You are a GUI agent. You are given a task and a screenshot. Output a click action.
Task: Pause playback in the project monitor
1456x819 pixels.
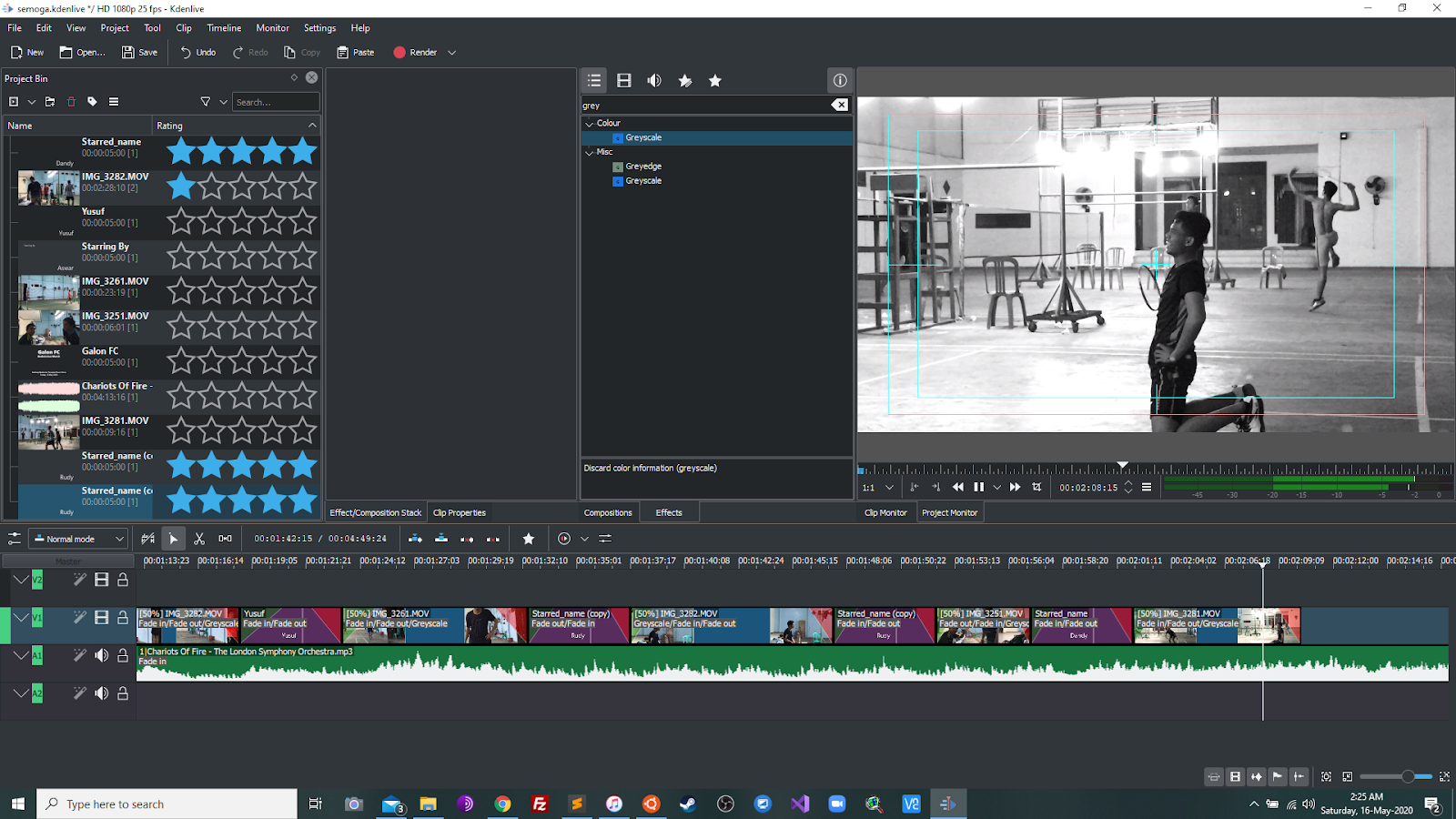pos(979,488)
